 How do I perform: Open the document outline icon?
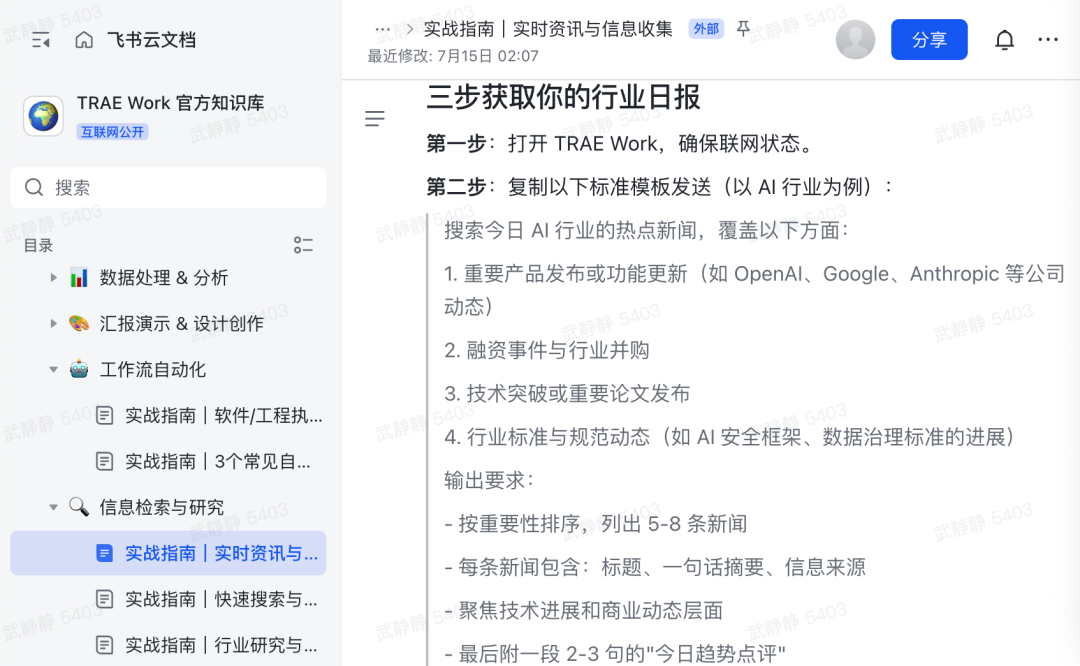click(x=375, y=118)
